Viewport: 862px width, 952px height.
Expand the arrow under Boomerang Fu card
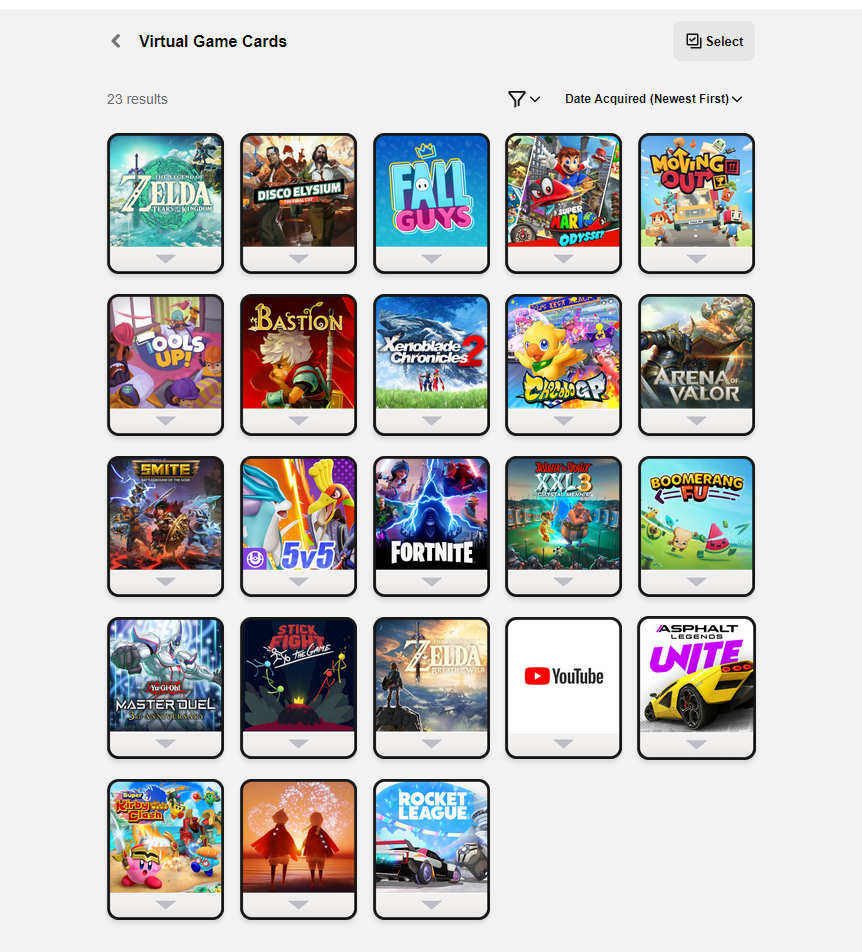pos(696,582)
